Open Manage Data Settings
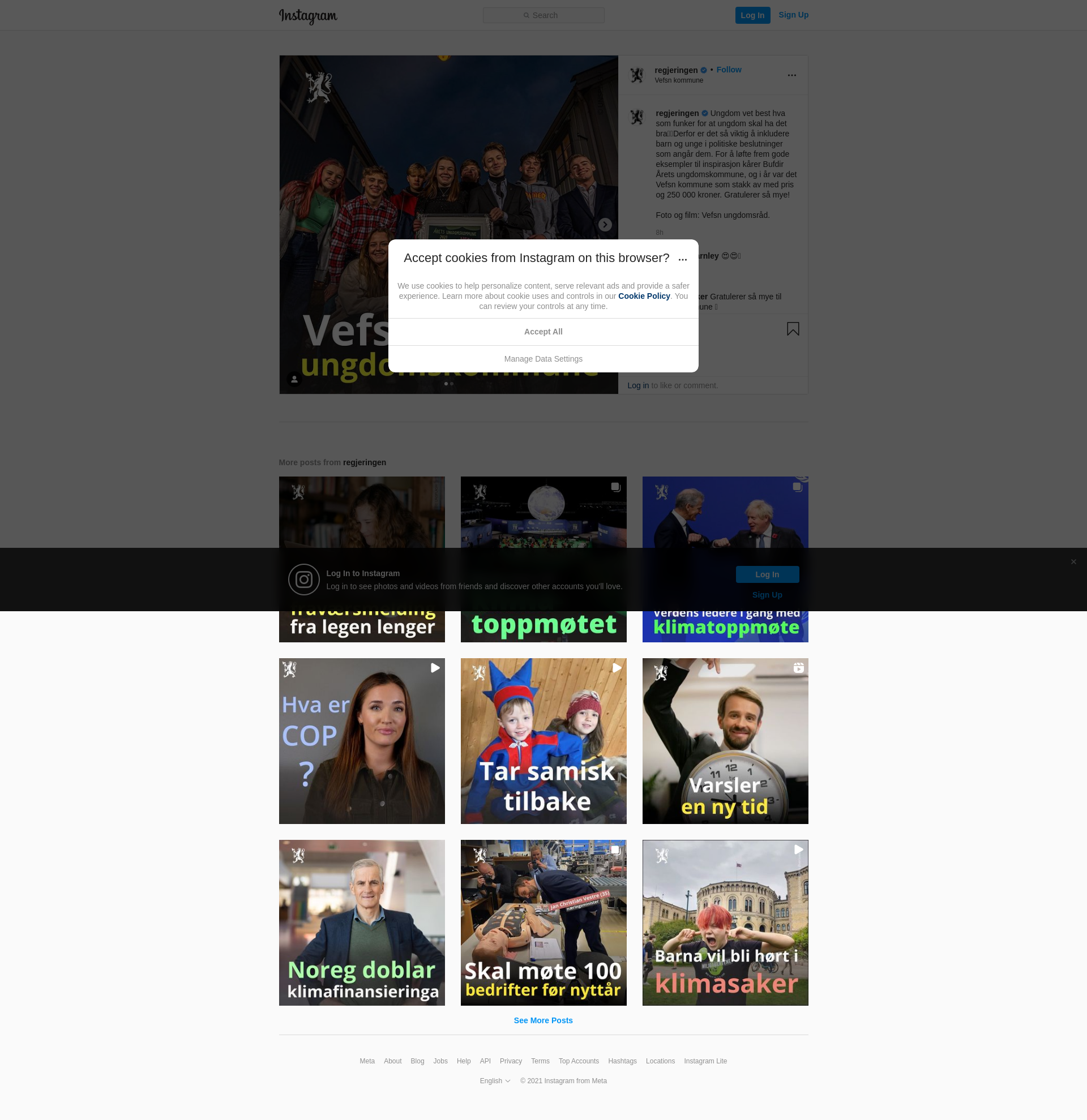The height and width of the screenshot is (1120, 1087). click(x=543, y=359)
